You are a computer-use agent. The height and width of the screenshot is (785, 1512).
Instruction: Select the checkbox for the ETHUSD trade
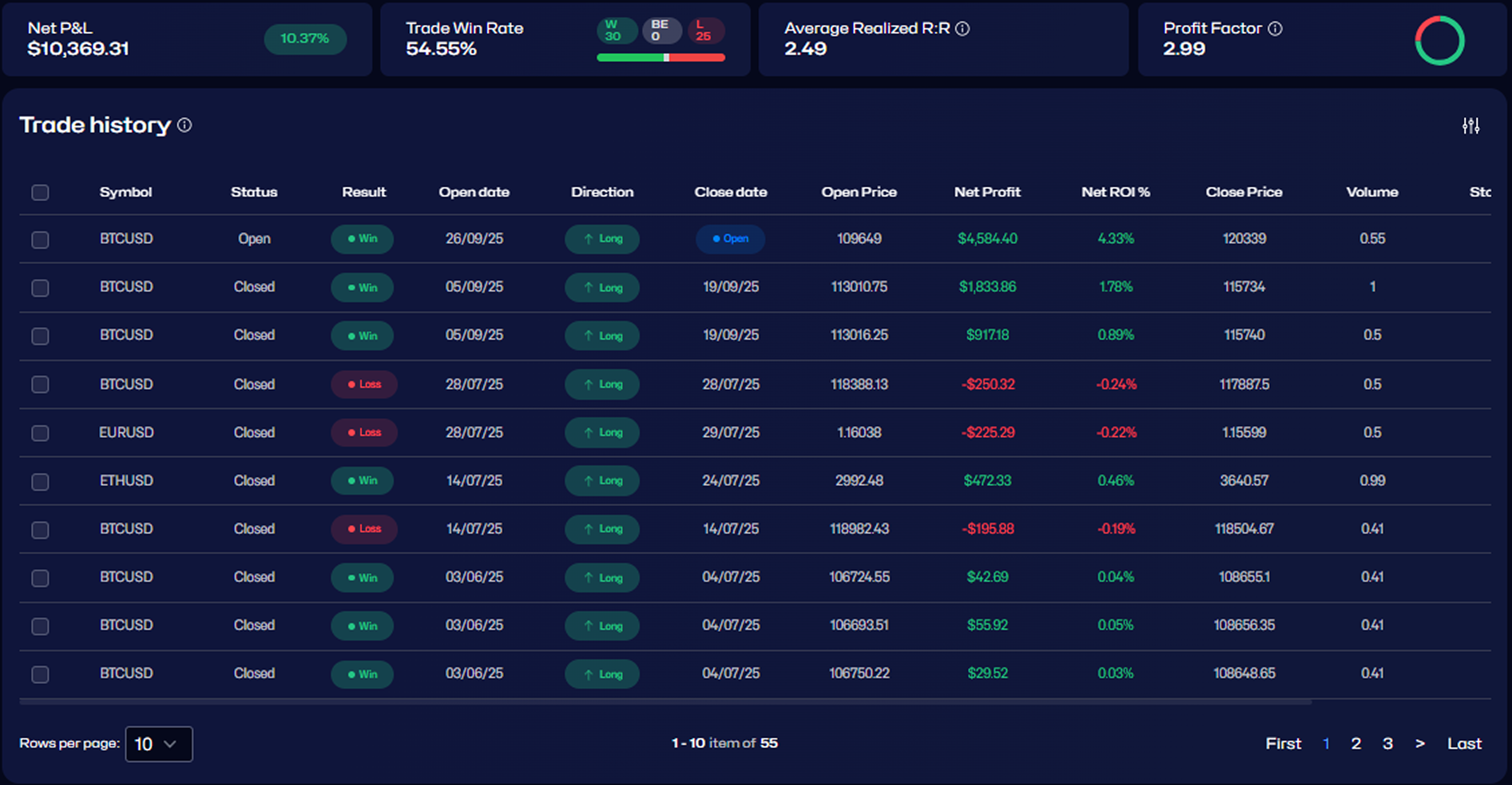click(x=40, y=481)
